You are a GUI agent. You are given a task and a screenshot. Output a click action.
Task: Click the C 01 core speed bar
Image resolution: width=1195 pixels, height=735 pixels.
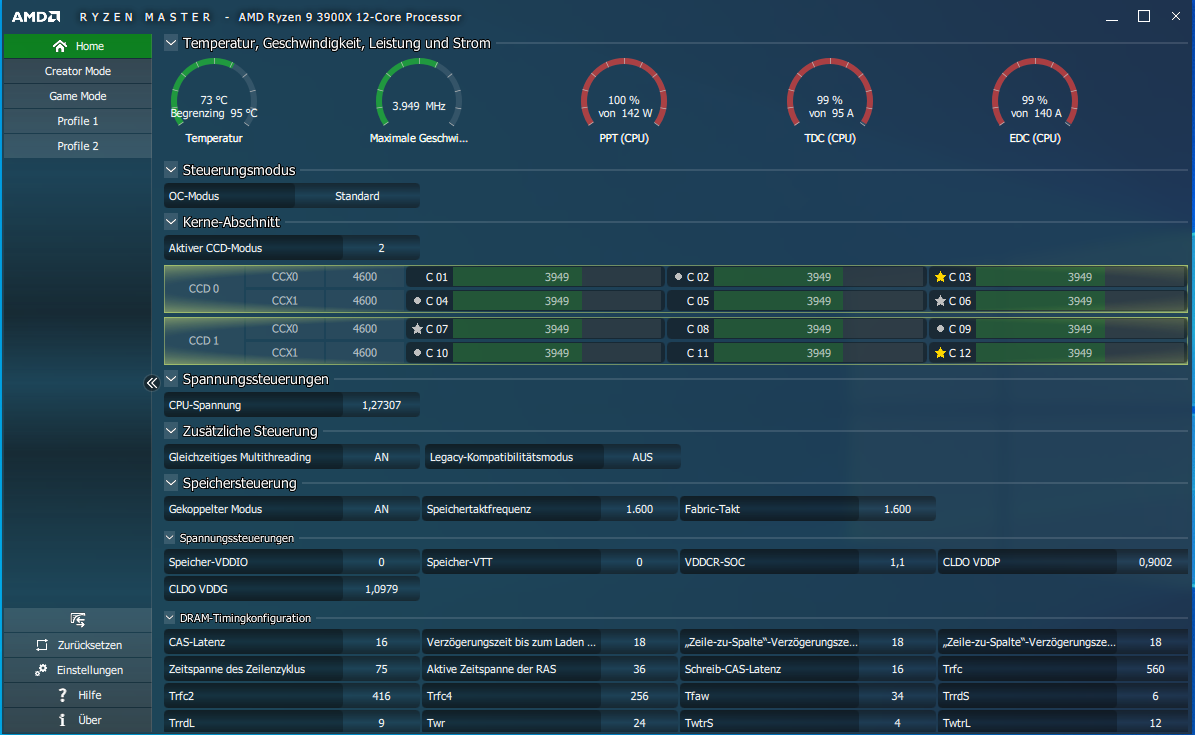(x=557, y=277)
